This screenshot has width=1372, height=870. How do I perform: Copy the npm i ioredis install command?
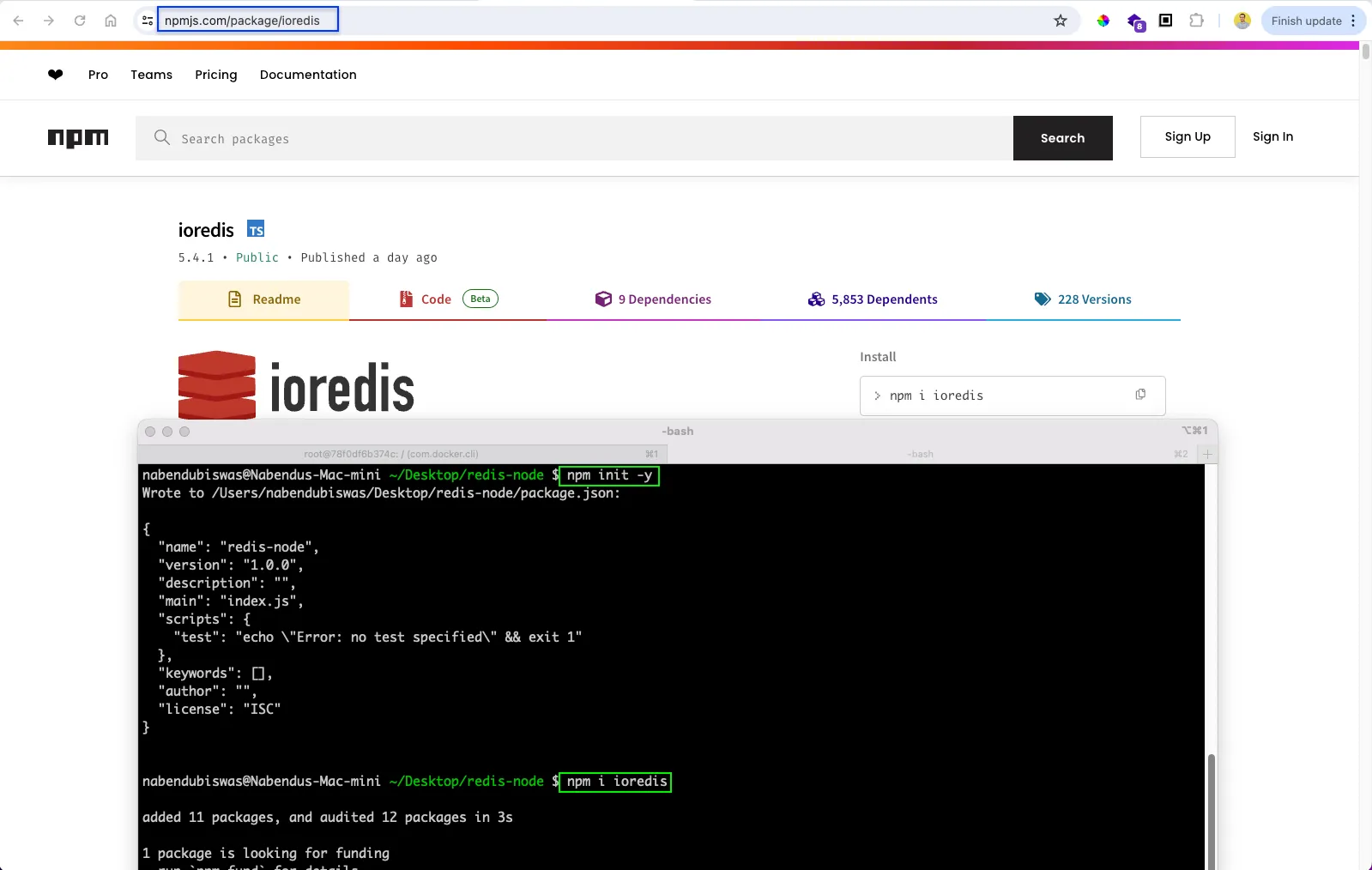tap(1140, 395)
